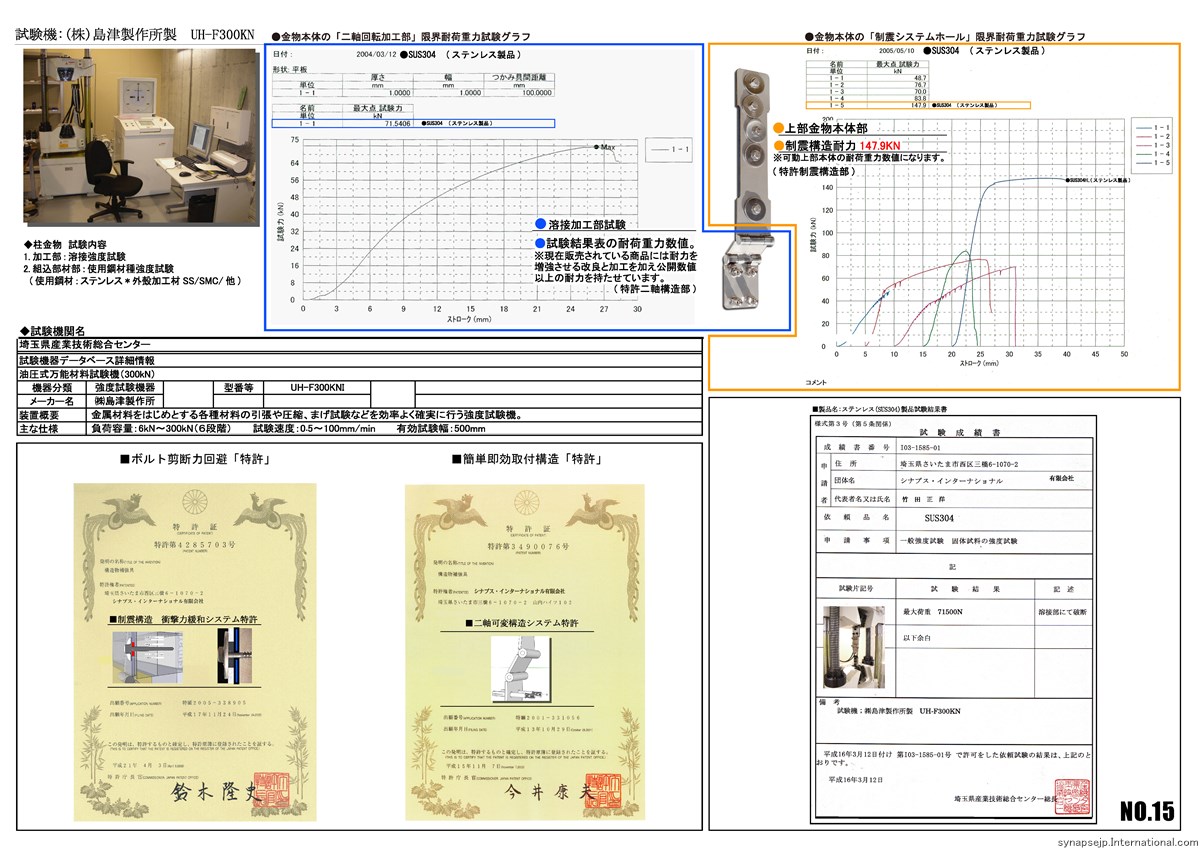This screenshot has height=848, width=1200.
Task: Select the heading '◆試験機関名'
Action: pyautogui.click(x=52, y=331)
